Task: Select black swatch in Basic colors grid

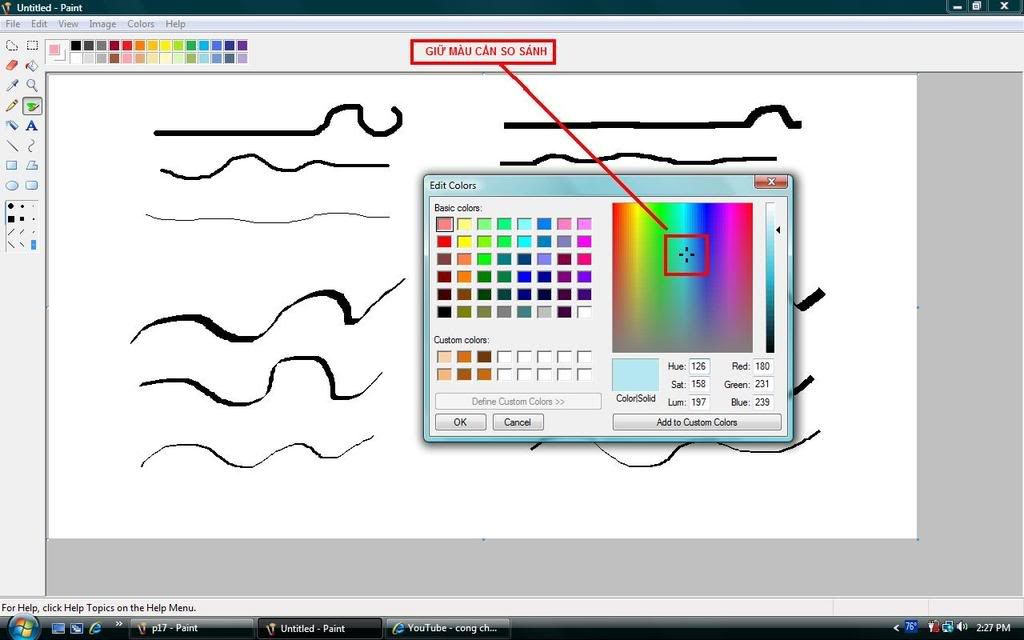Action: pyautogui.click(x=444, y=312)
